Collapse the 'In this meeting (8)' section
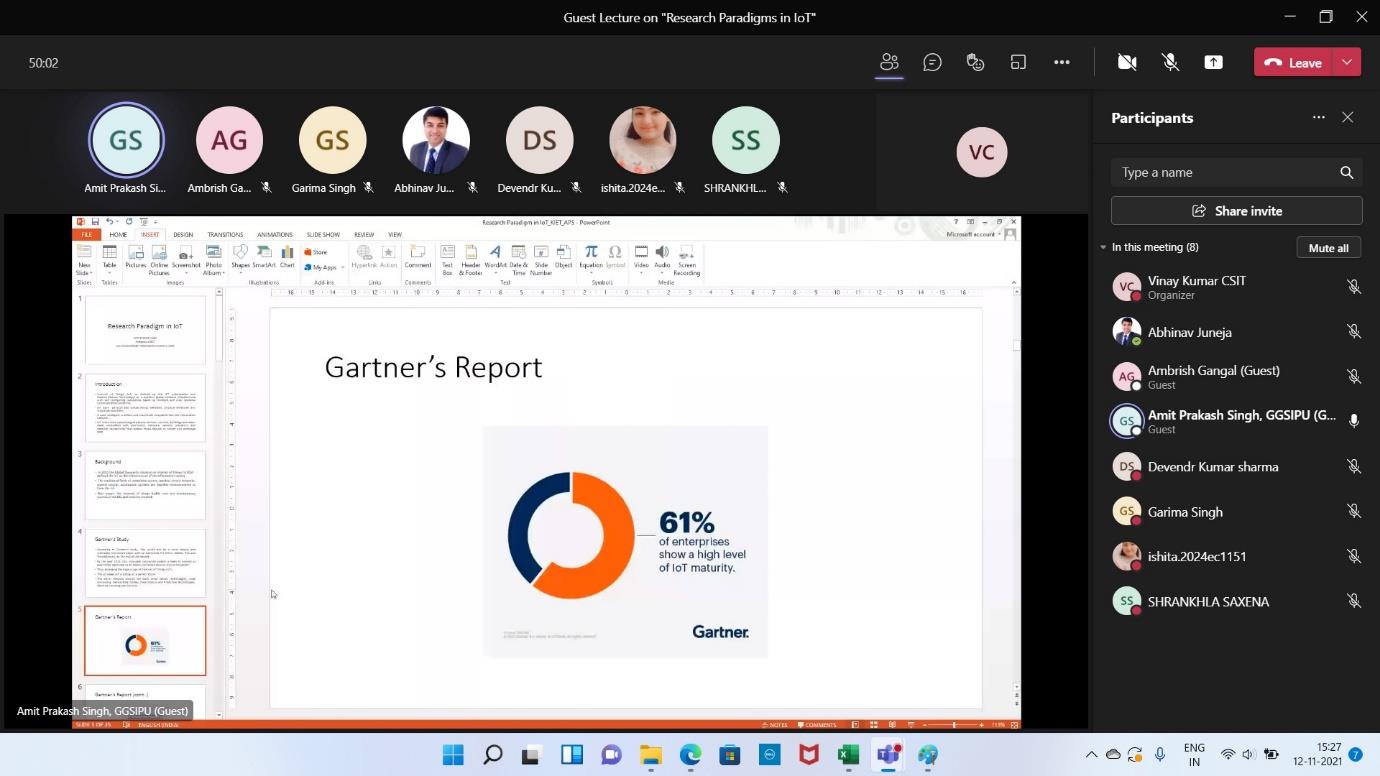1380x776 pixels. (1103, 247)
